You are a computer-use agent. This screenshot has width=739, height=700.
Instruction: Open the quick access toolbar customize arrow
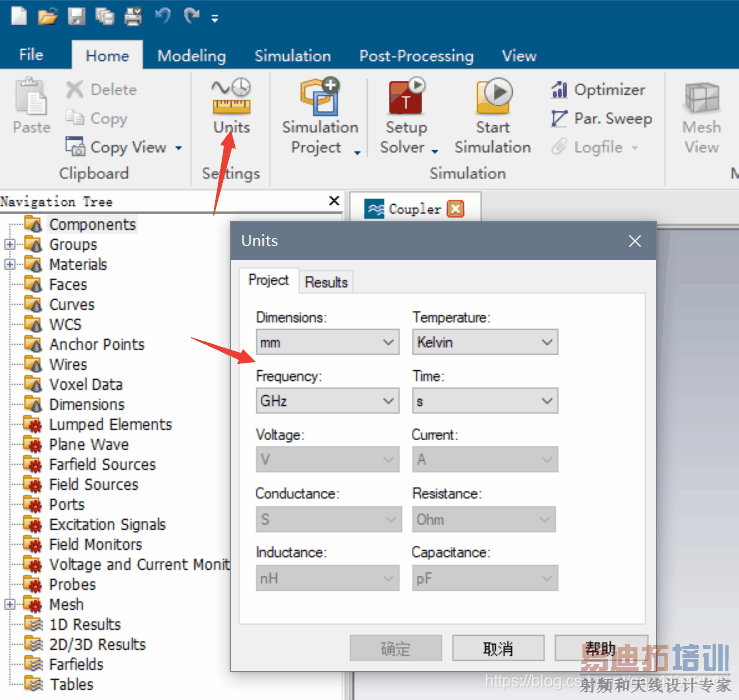pos(214,19)
